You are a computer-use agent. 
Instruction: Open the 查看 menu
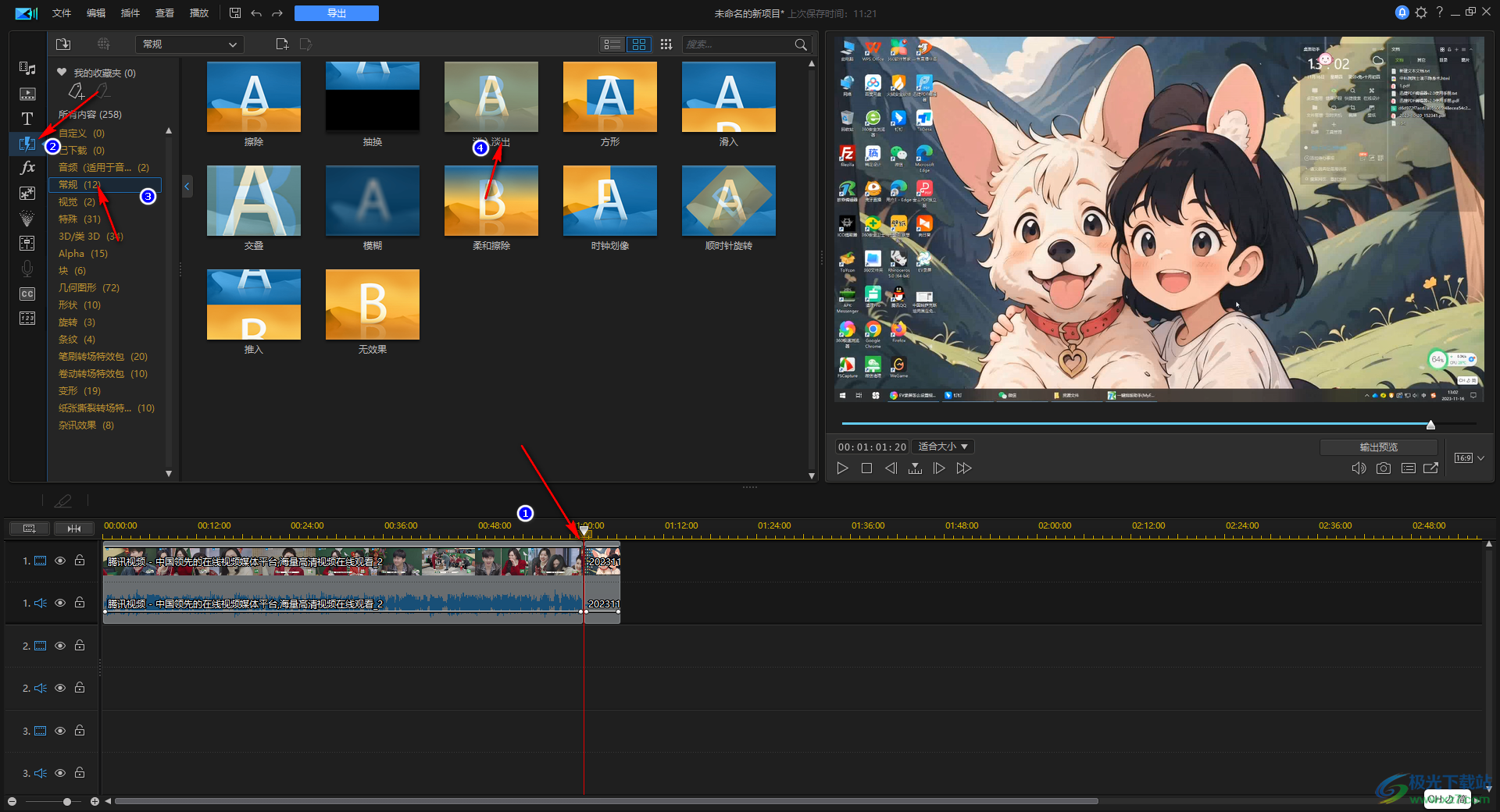point(165,13)
